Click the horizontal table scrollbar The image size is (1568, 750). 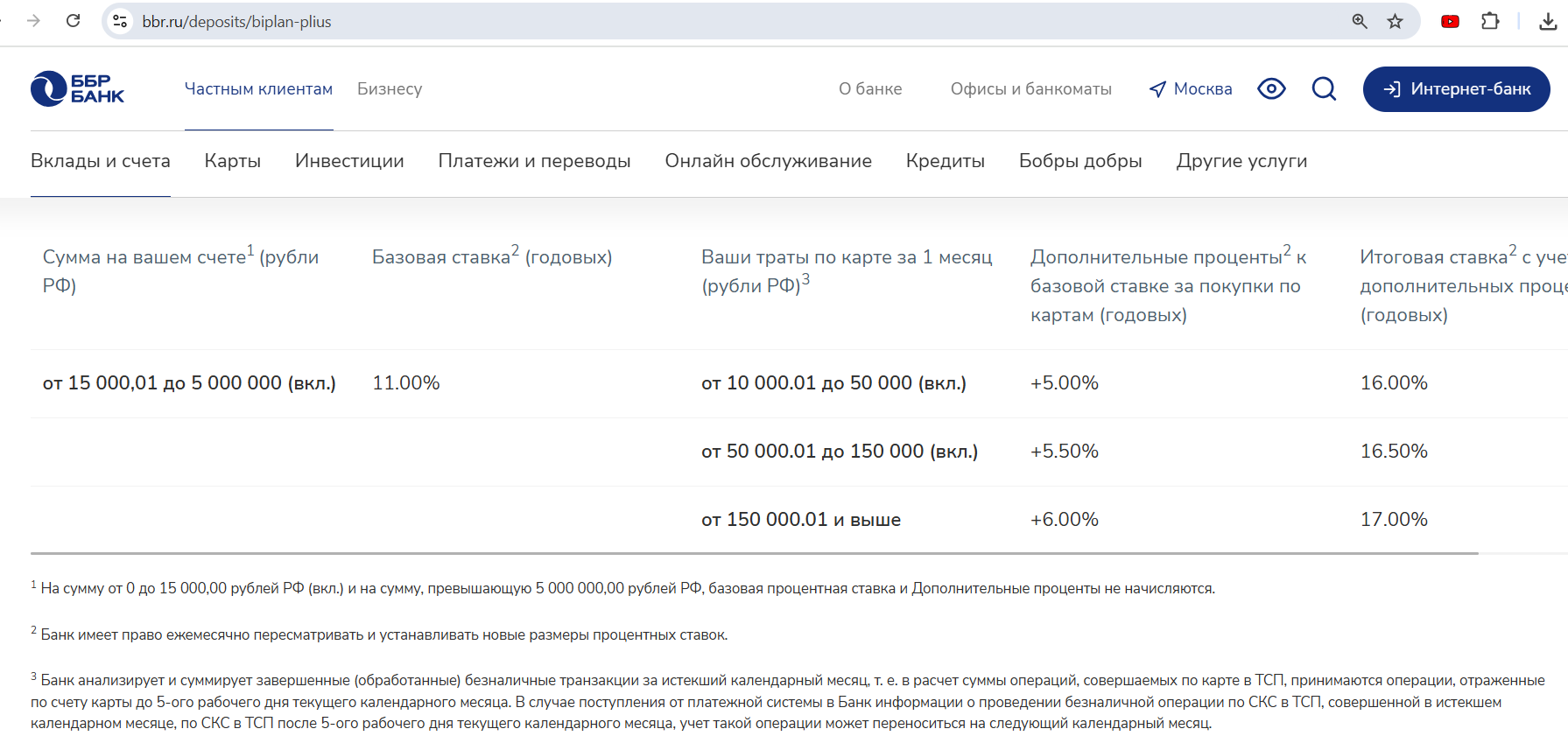tap(755, 553)
